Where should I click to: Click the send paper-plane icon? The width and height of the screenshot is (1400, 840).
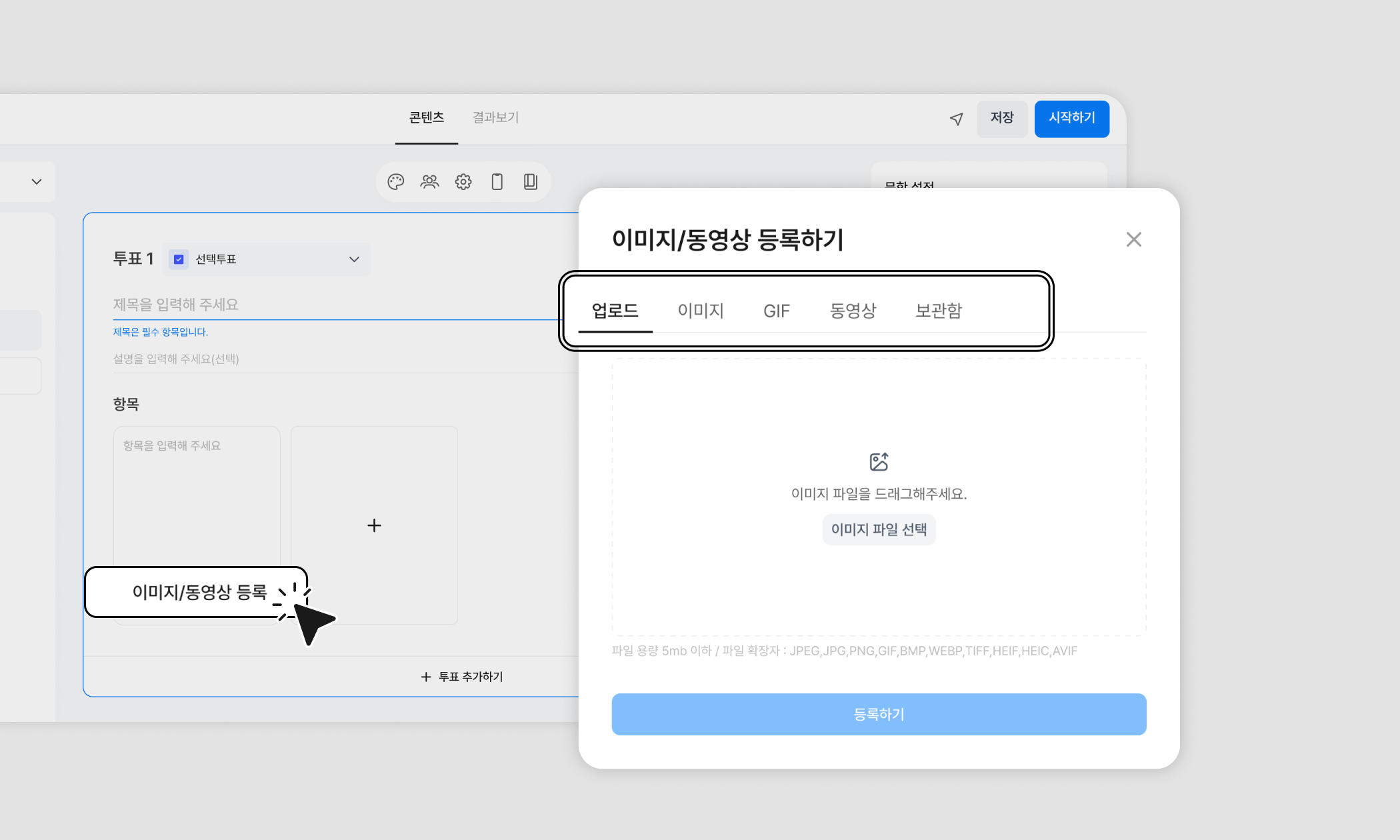(957, 119)
